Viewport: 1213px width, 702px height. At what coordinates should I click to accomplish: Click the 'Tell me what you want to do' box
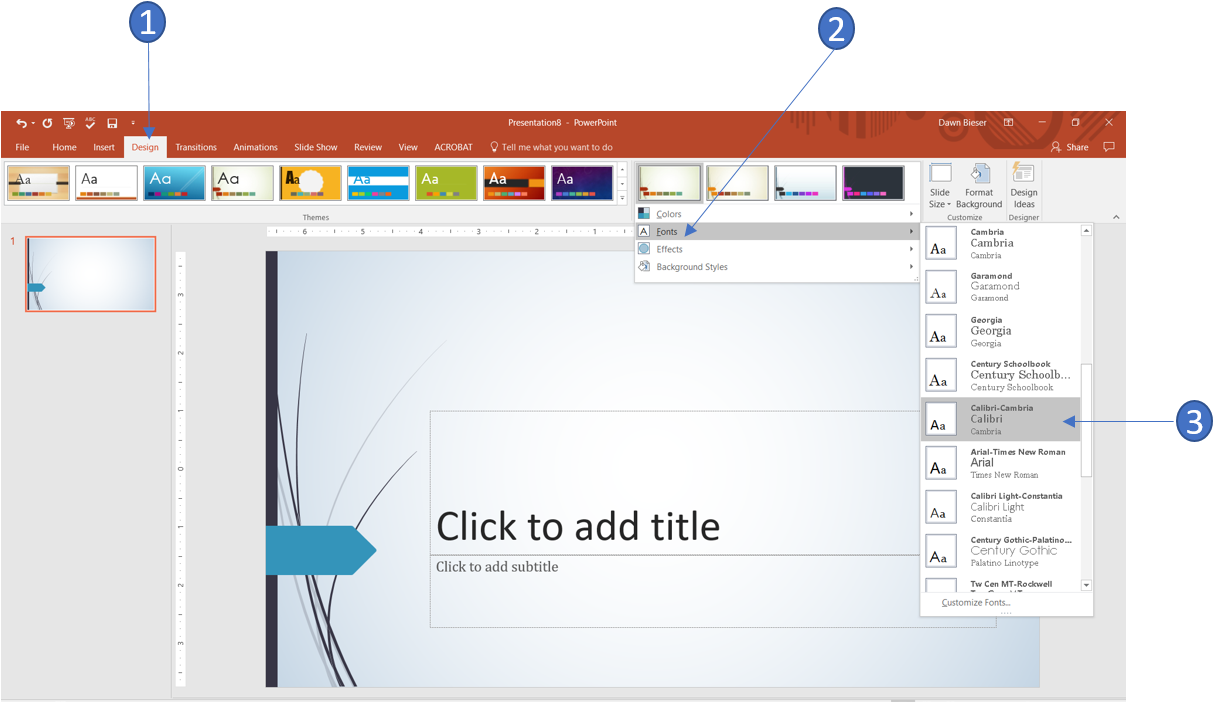tap(556, 147)
